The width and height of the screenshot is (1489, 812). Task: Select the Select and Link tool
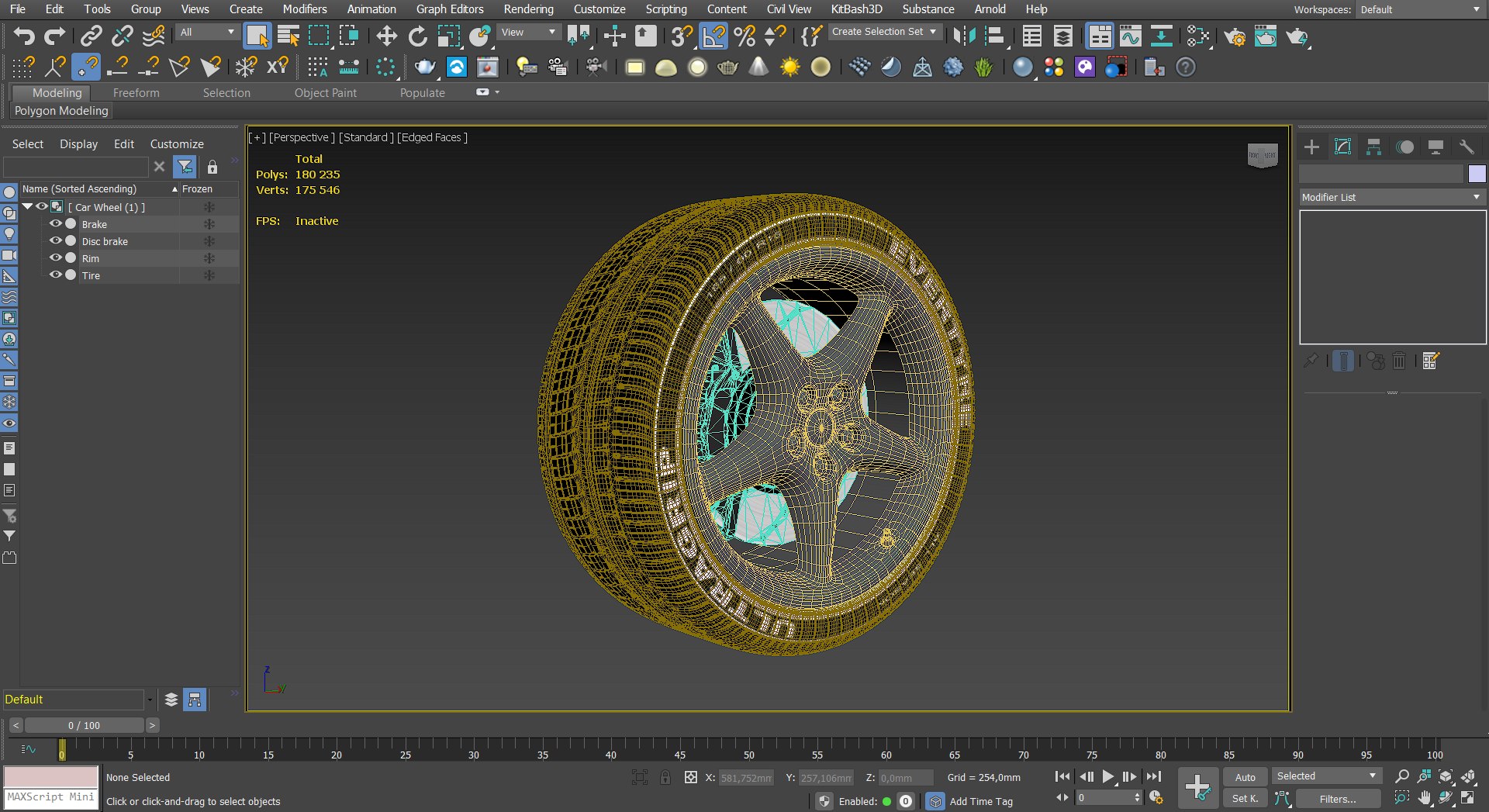(92, 36)
